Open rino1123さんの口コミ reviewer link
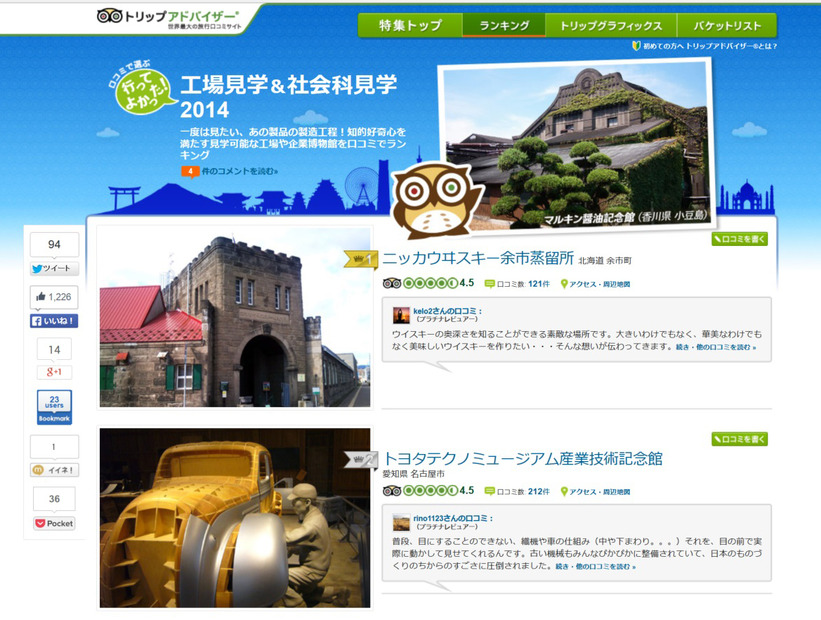821x620 pixels. 453,518
